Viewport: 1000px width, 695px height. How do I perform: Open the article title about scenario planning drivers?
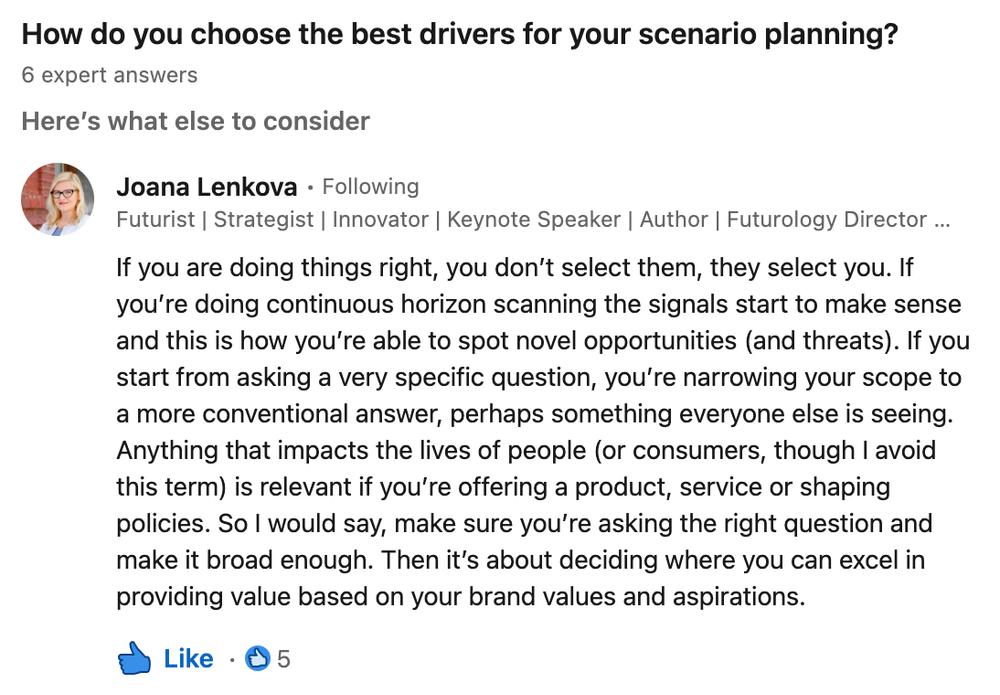coord(460,34)
